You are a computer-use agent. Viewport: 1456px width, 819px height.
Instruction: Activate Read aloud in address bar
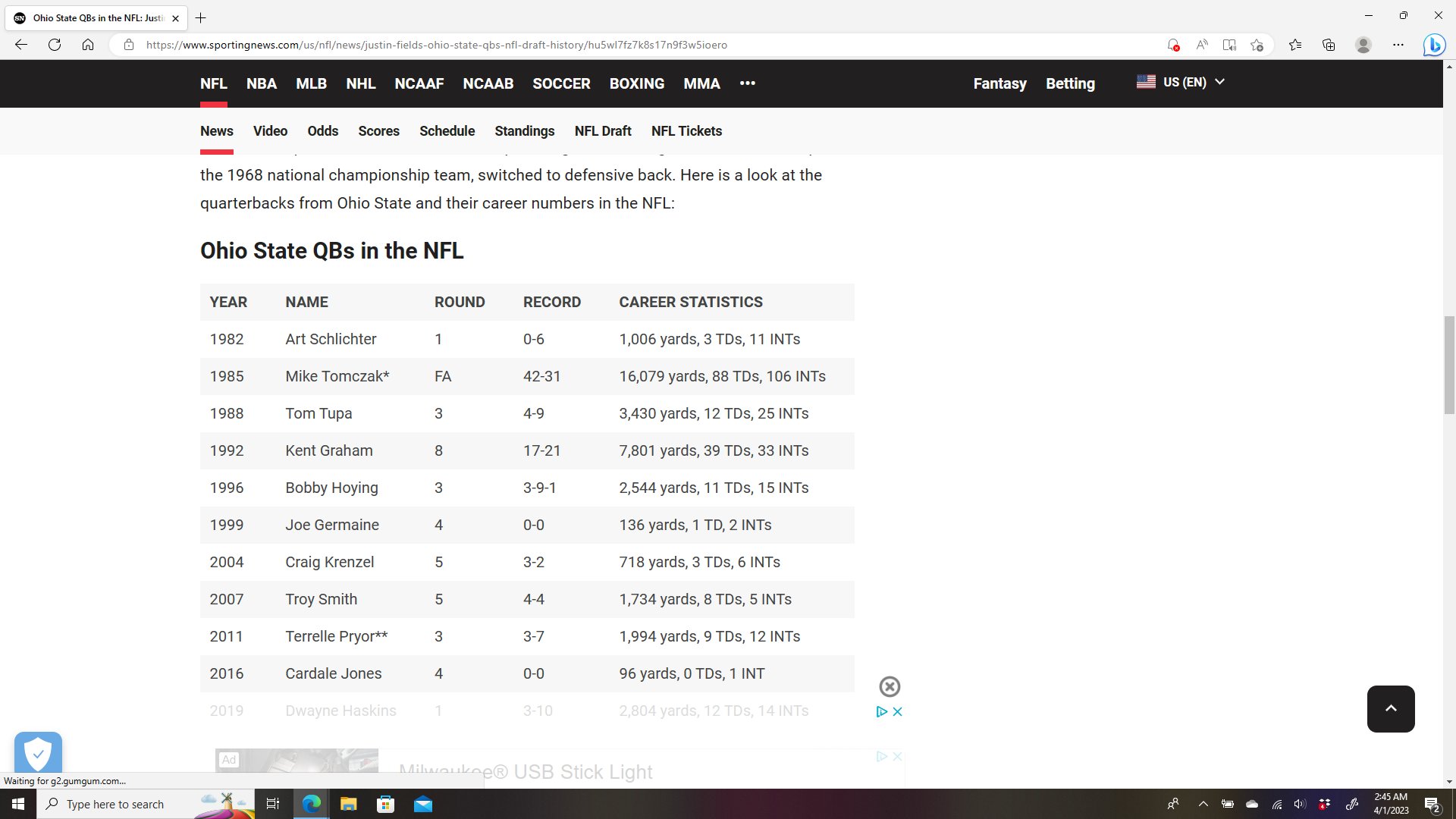tap(1202, 45)
